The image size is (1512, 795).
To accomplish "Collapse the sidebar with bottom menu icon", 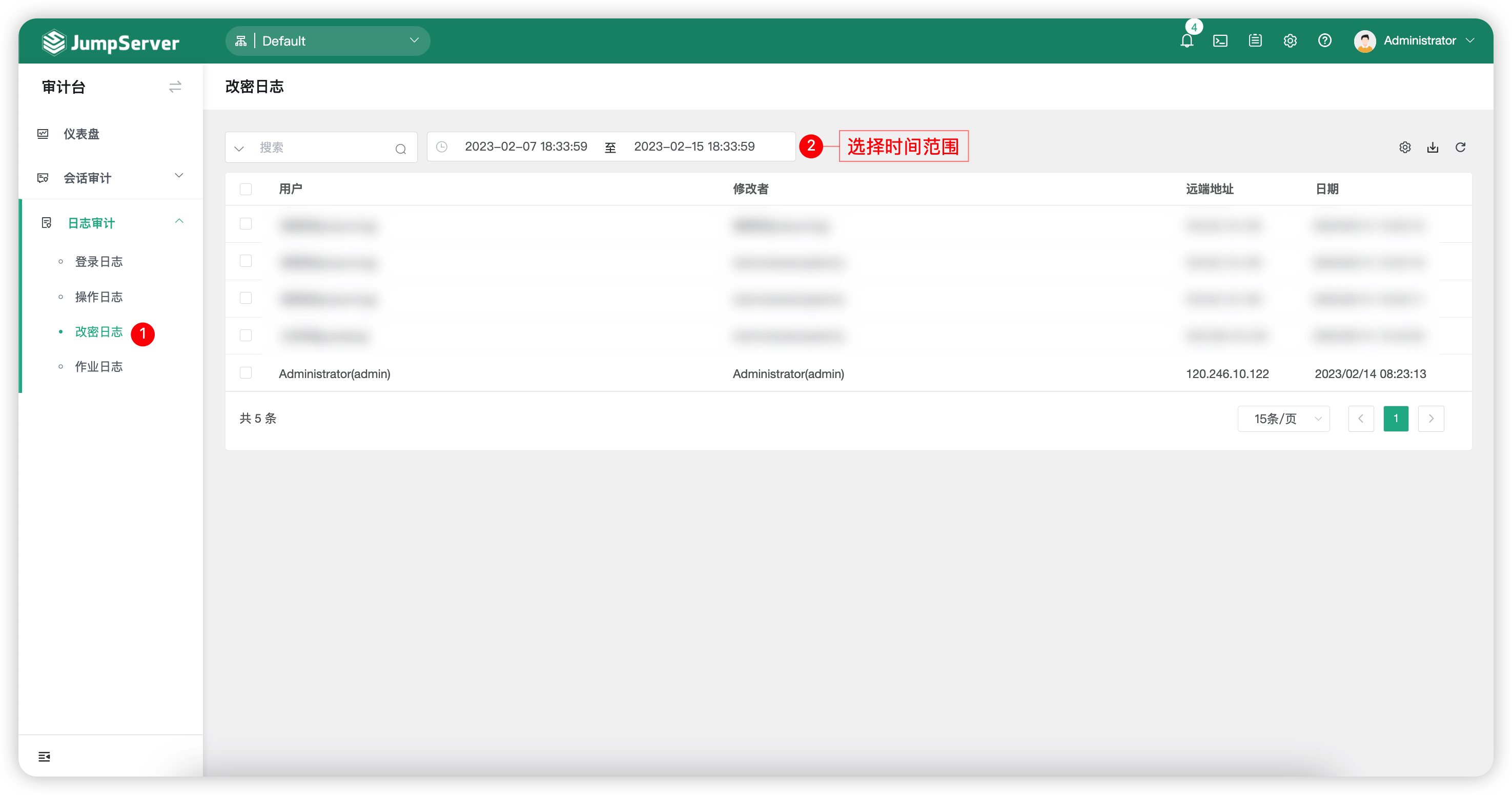I will (44, 756).
